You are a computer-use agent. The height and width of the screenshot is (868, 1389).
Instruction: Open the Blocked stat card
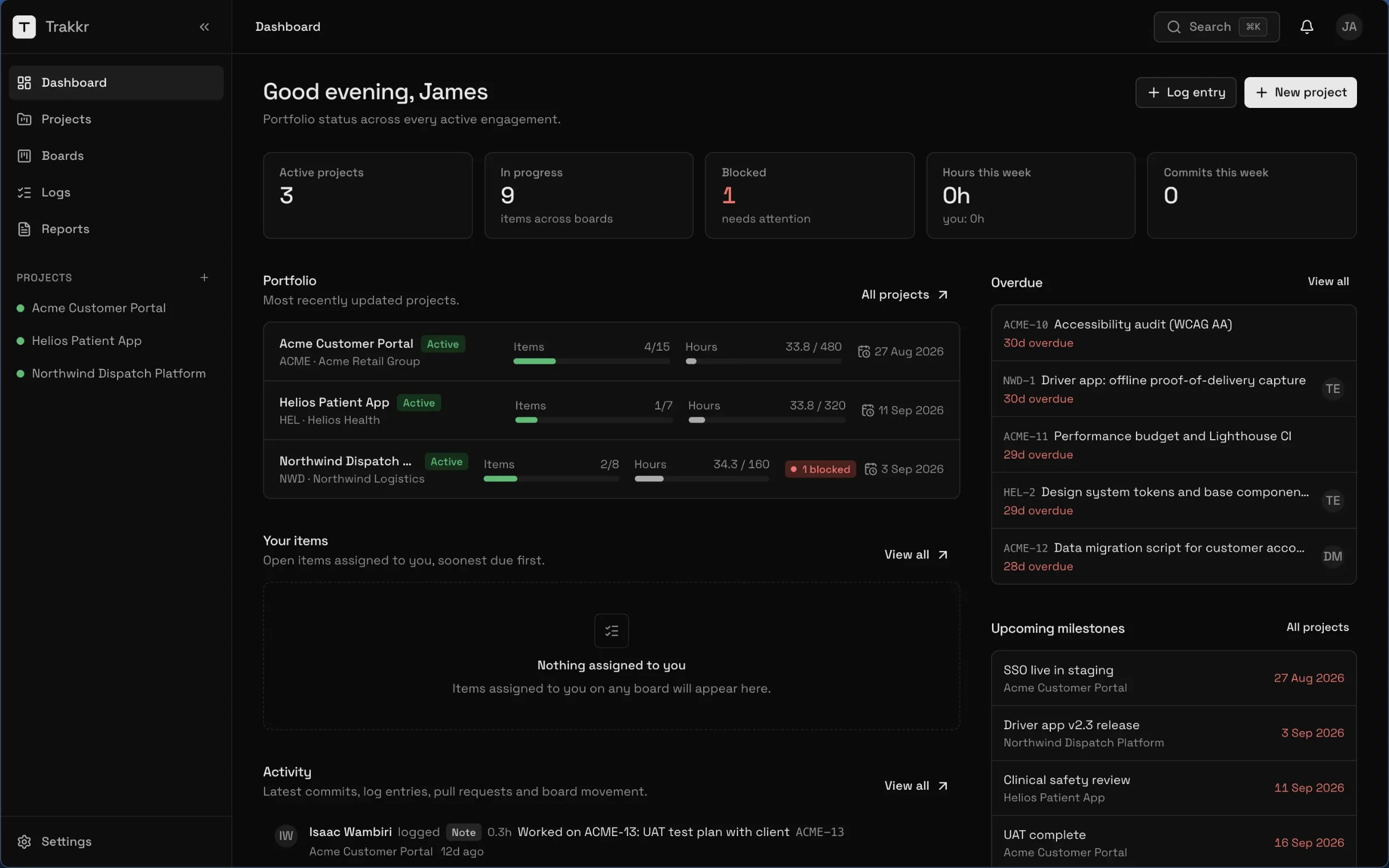pos(809,195)
